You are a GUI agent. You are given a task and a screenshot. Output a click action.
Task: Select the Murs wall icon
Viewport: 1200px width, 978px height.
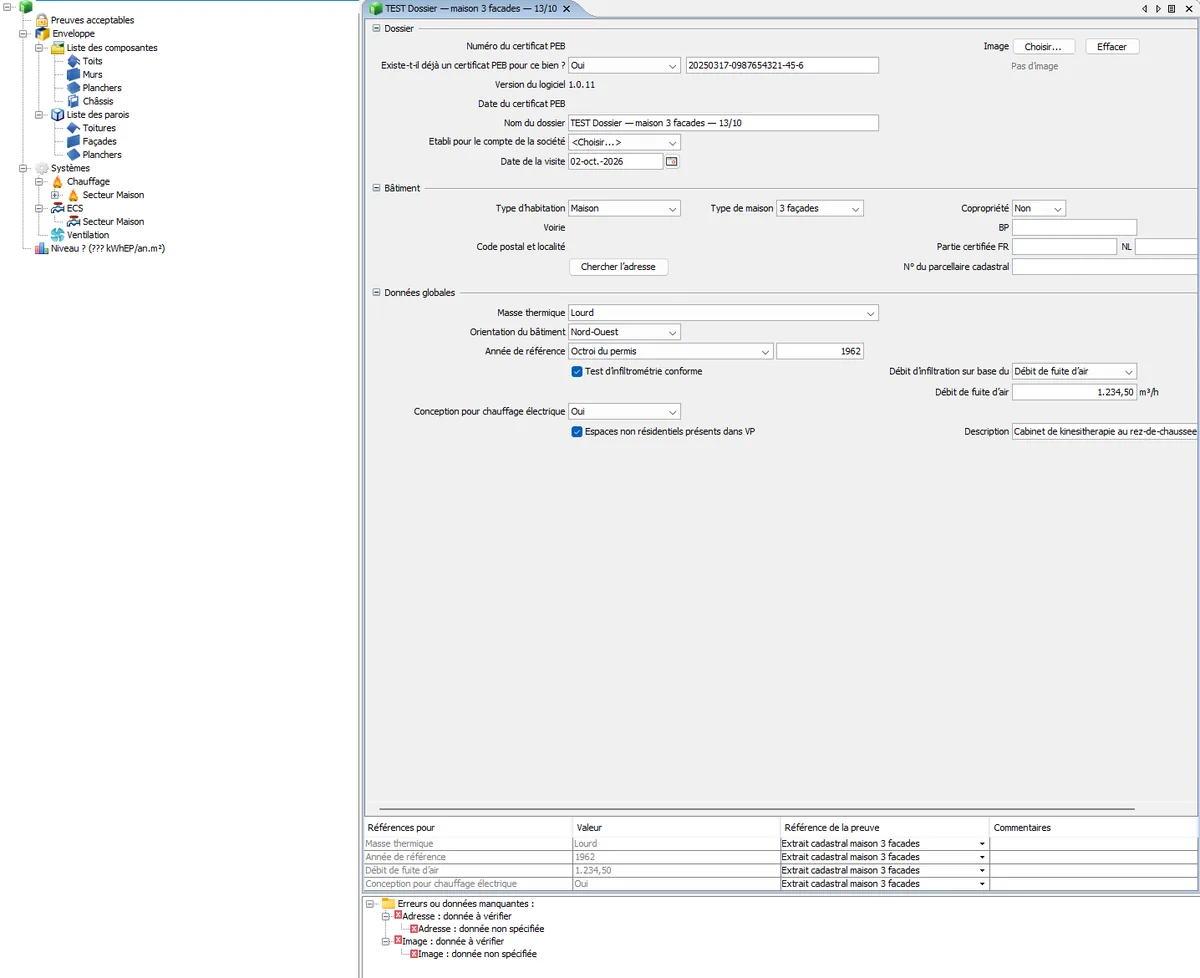tap(74, 74)
